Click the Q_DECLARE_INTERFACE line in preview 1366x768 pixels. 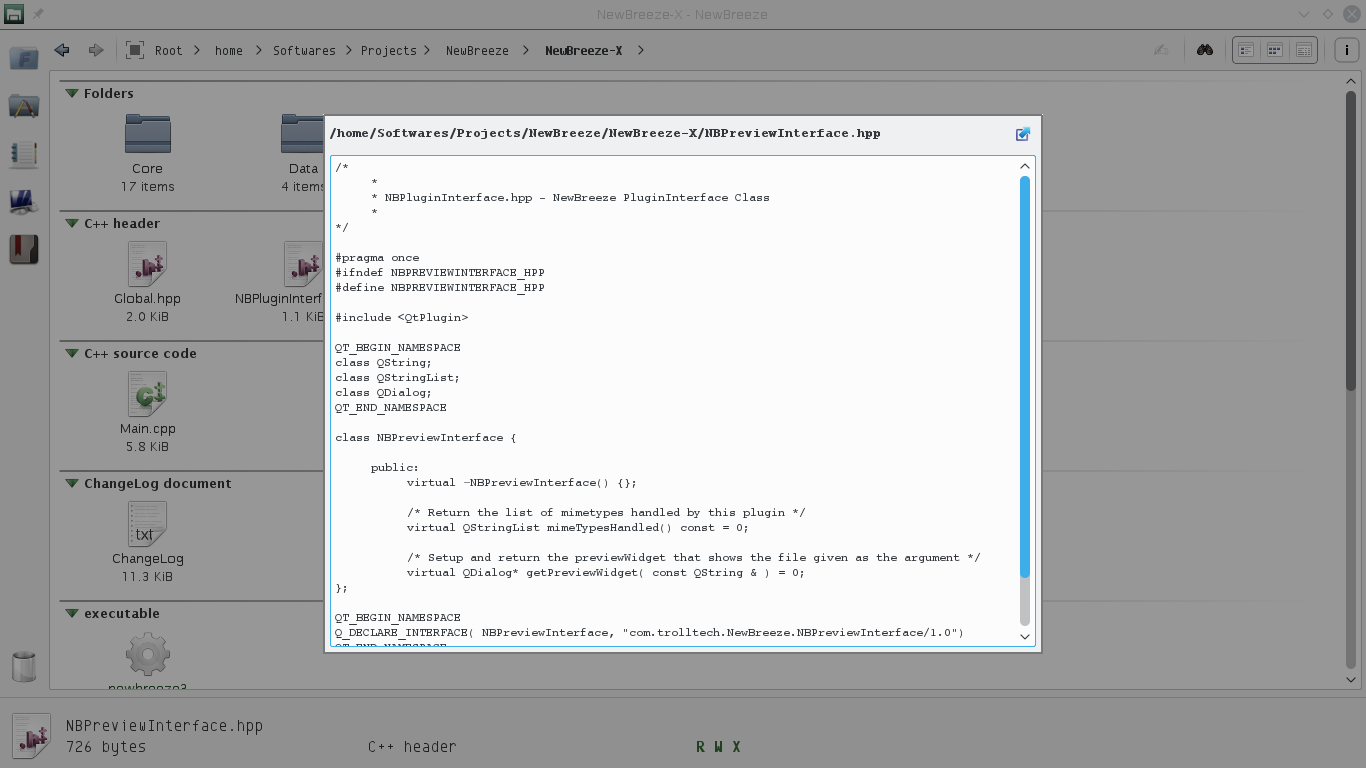pos(649,632)
